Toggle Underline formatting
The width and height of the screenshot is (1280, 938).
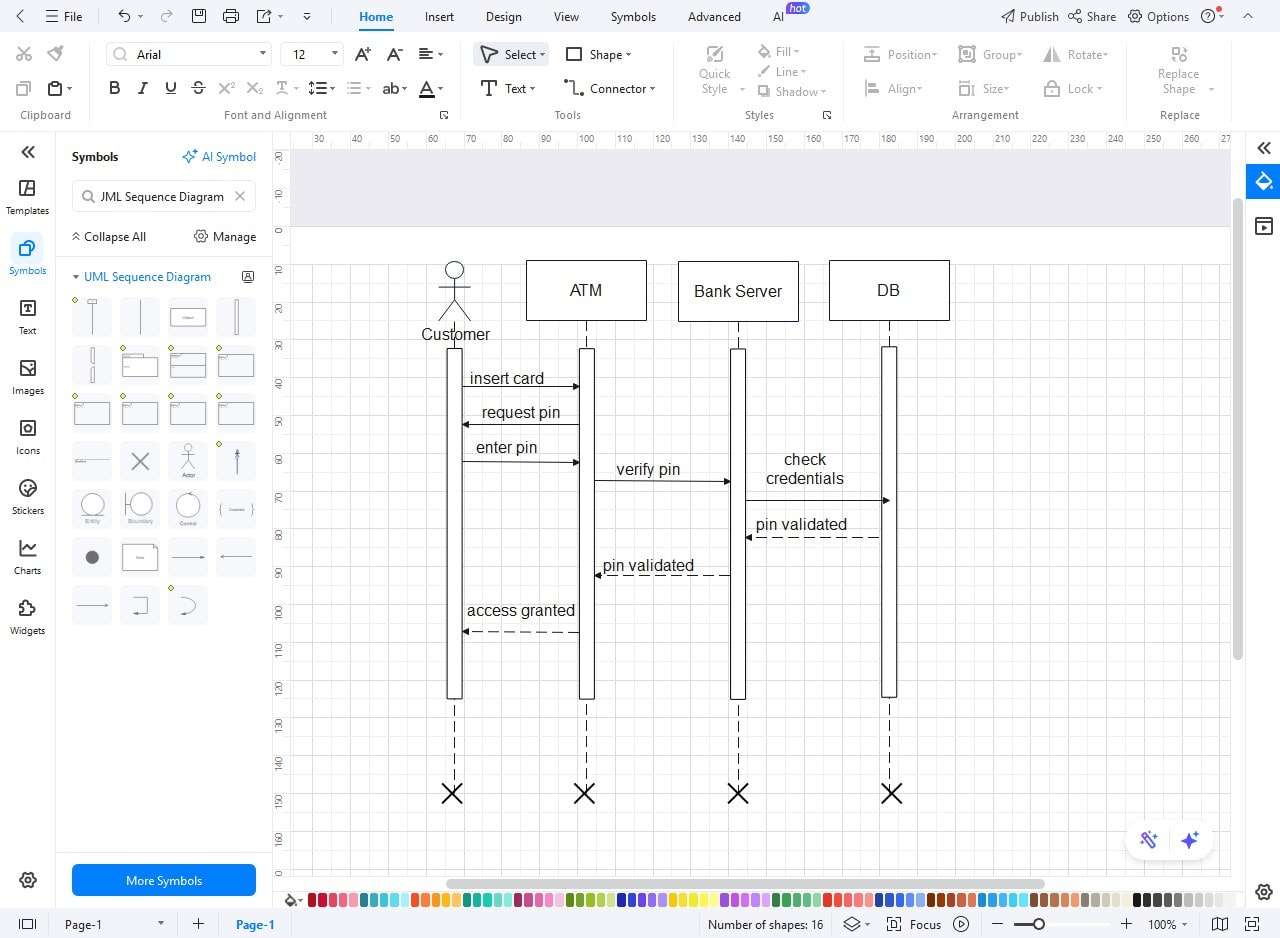[170, 88]
